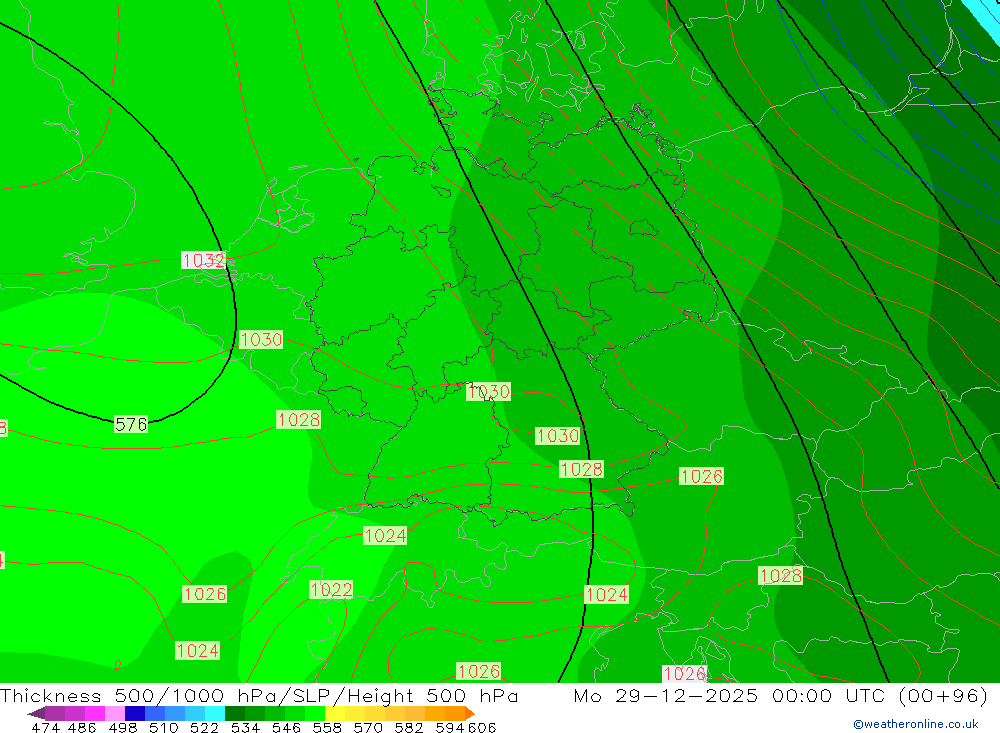Pick the light pink legend swatch
The height and width of the screenshot is (733, 1000).
pyautogui.click(x=115, y=713)
